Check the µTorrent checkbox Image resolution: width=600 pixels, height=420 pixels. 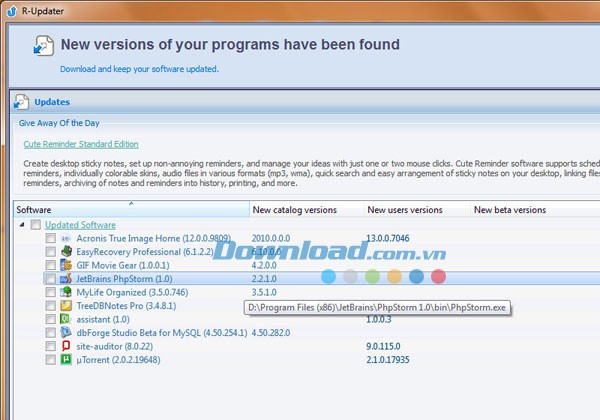click(x=51, y=360)
